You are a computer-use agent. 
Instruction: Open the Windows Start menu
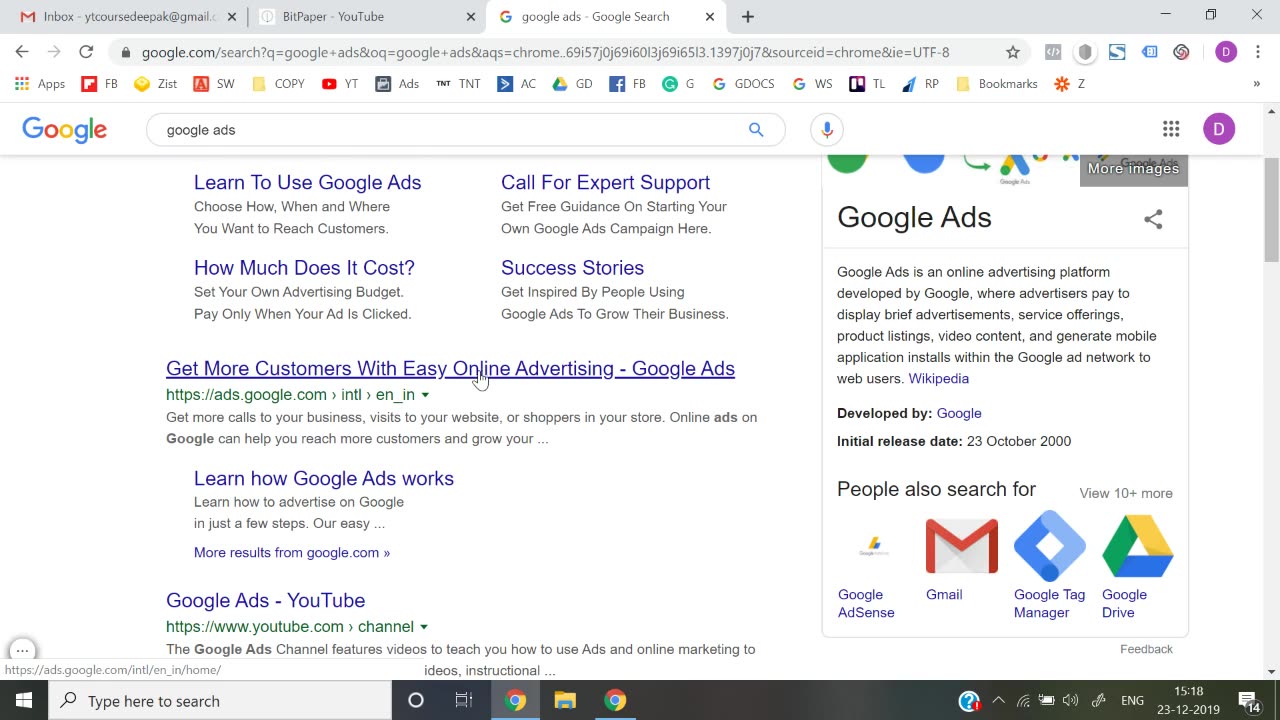point(24,701)
